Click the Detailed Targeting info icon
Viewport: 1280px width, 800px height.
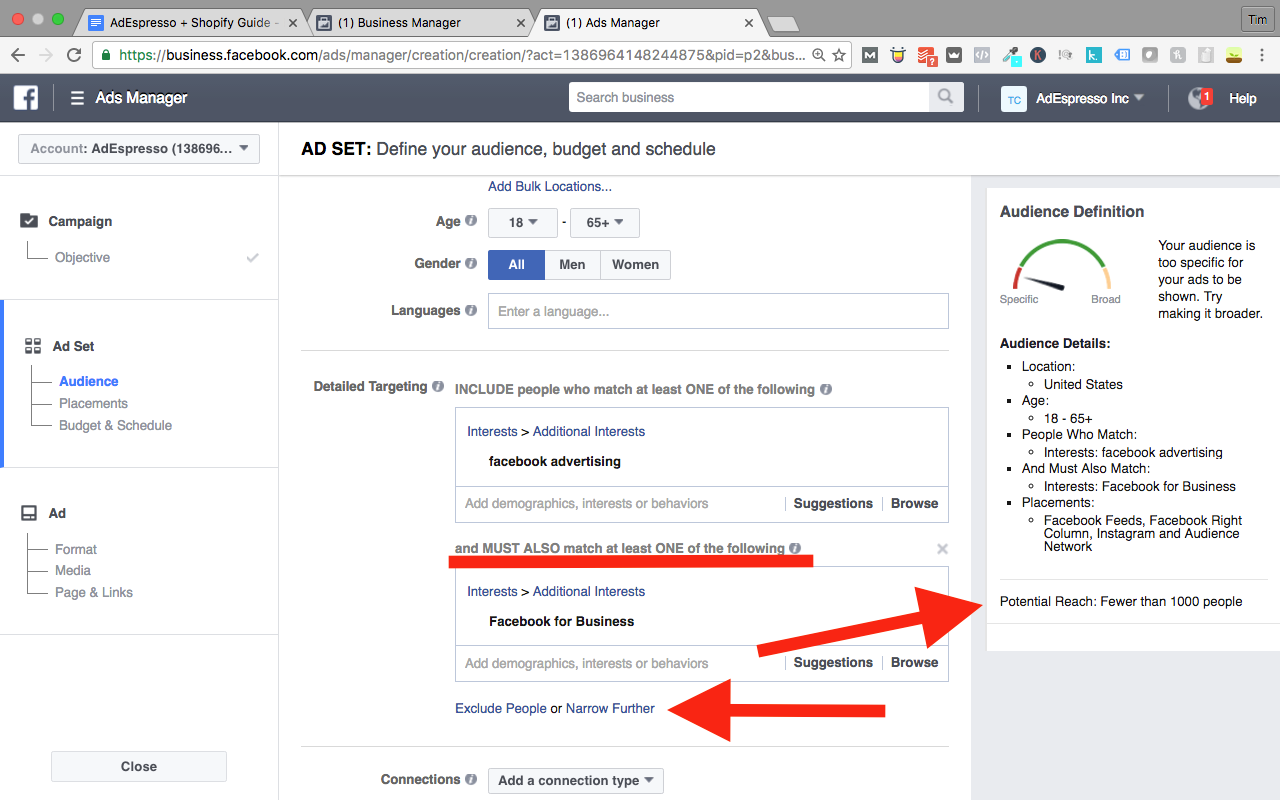point(437,386)
